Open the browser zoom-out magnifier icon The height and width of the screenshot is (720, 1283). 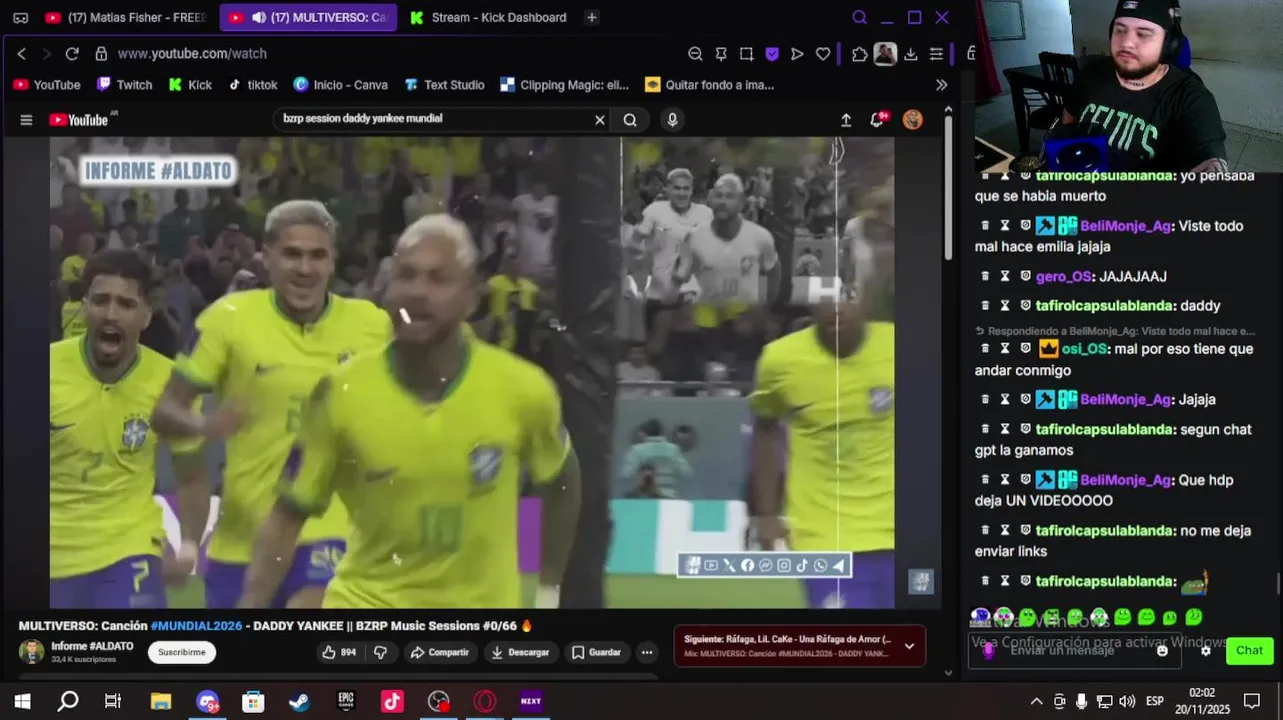click(695, 54)
